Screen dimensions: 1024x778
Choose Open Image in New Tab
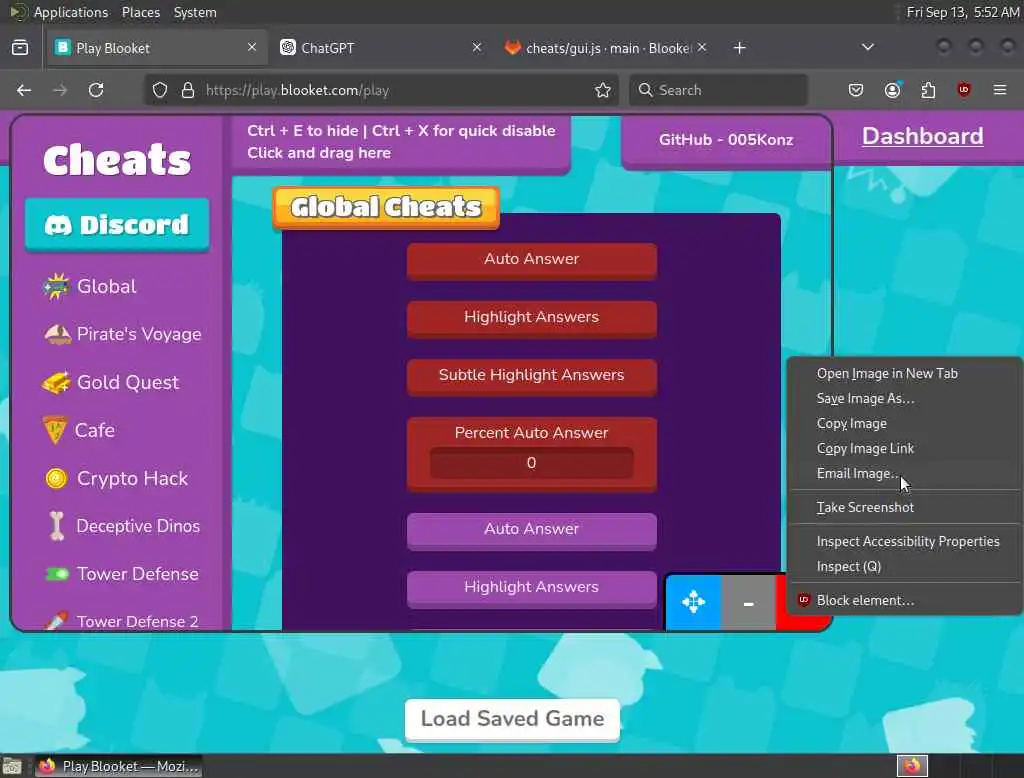pos(904,374)
